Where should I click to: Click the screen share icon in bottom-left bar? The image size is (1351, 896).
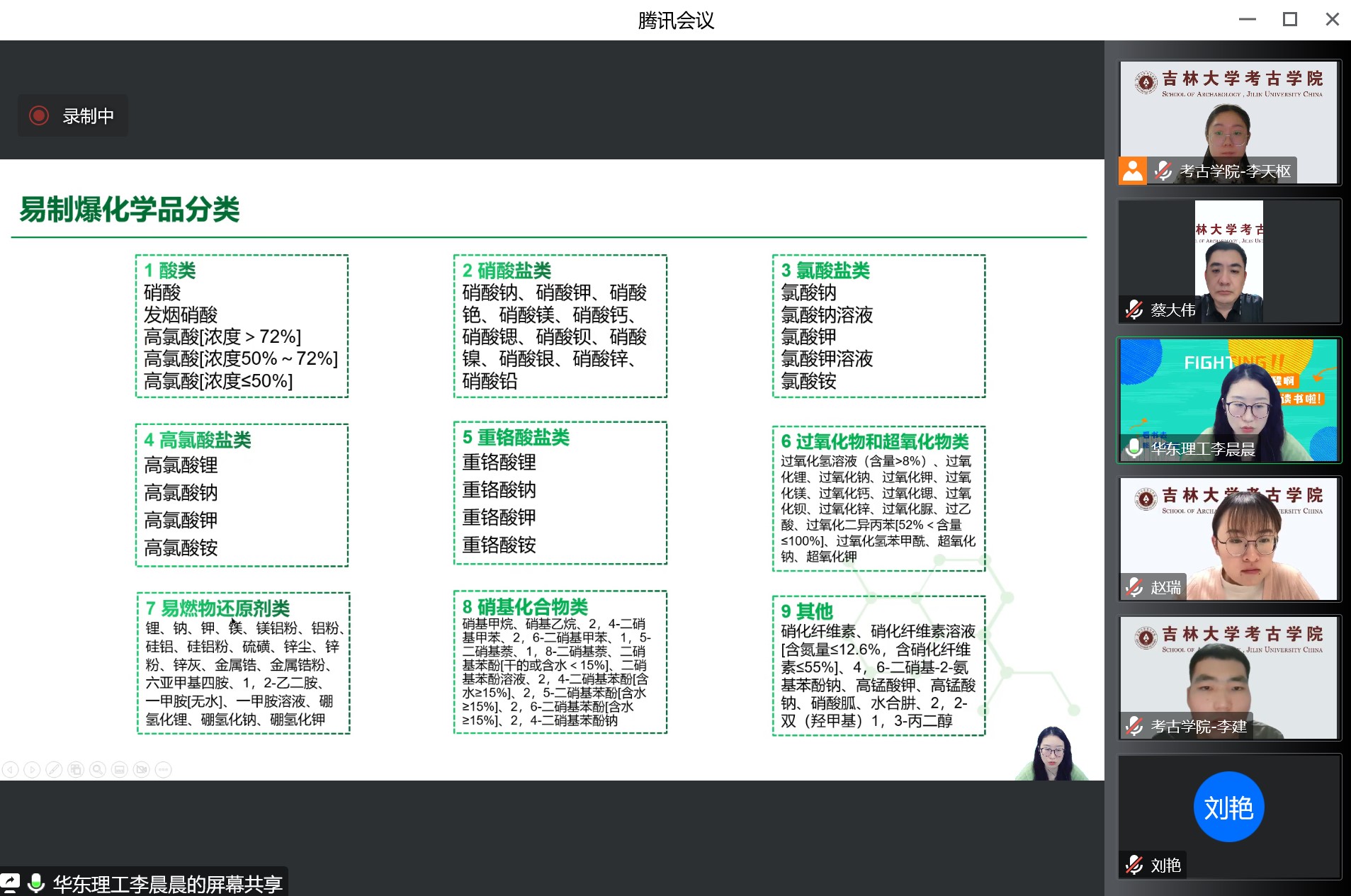click(10, 883)
